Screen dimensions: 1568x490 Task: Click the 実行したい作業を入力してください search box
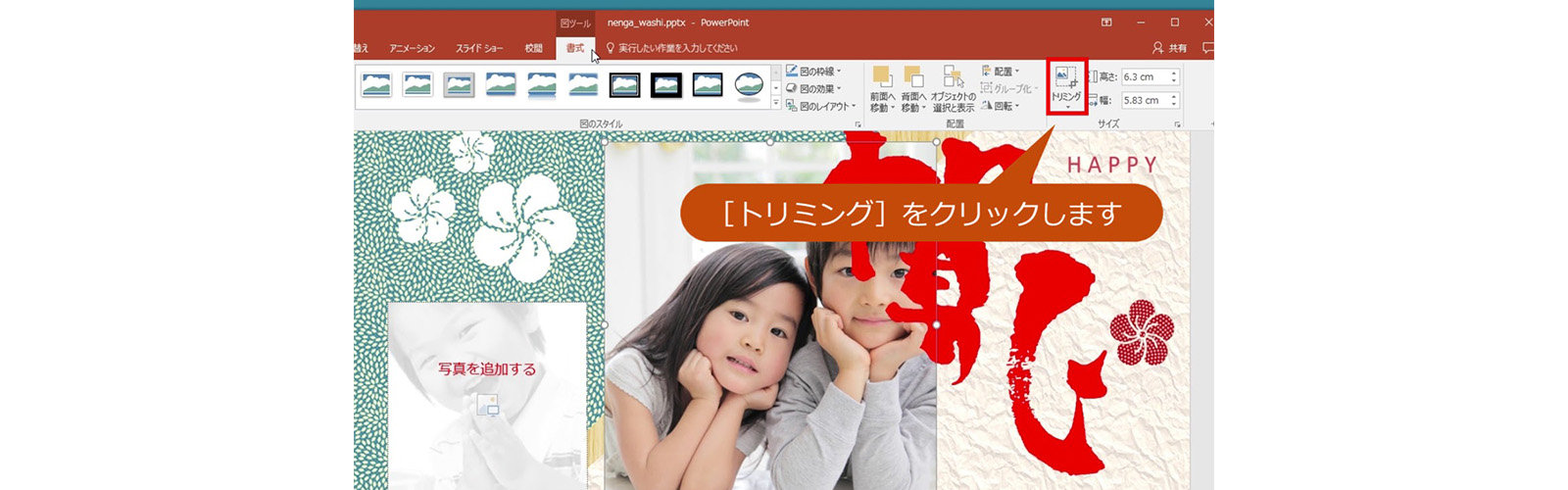click(x=677, y=48)
